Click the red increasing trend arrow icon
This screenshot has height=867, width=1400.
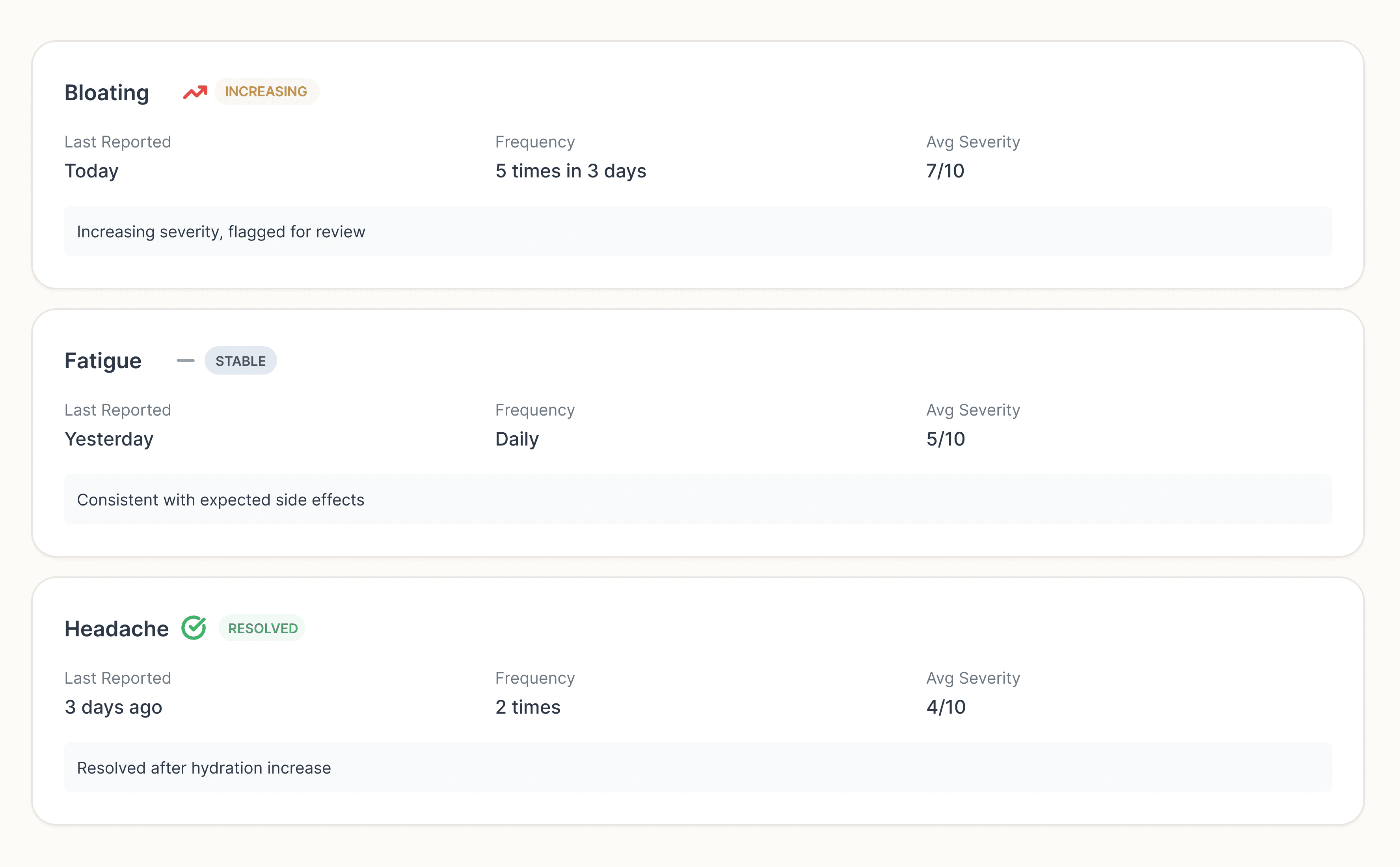pyautogui.click(x=195, y=92)
